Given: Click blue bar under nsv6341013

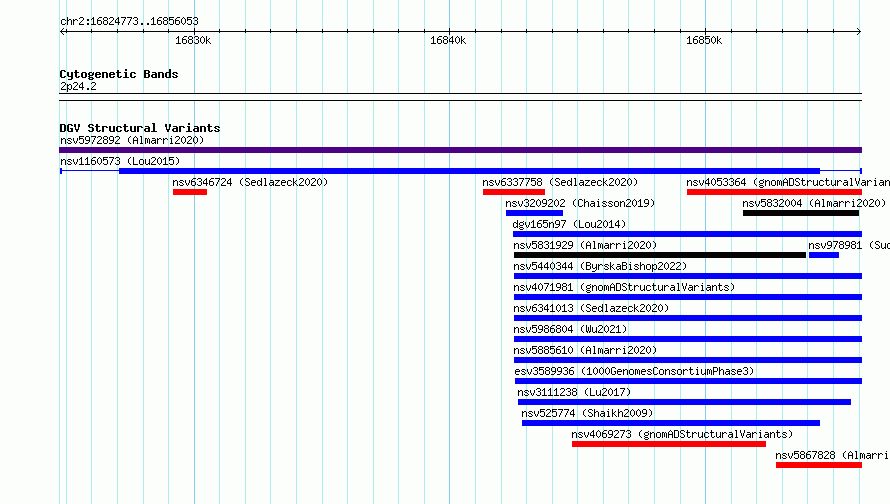Looking at the screenshot, I should (688, 318).
